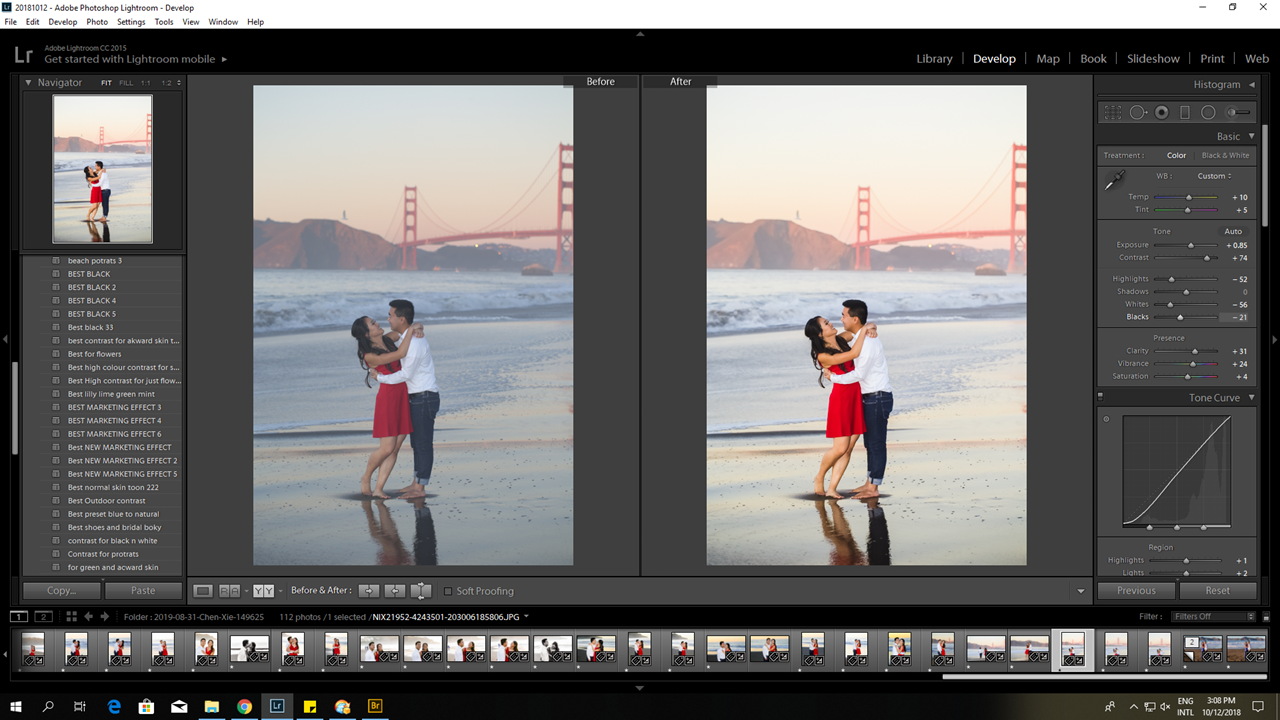This screenshot has width=1280, height=720.
Task: Select navigator FIT zoom option
Action: click(x=106, y=83)
